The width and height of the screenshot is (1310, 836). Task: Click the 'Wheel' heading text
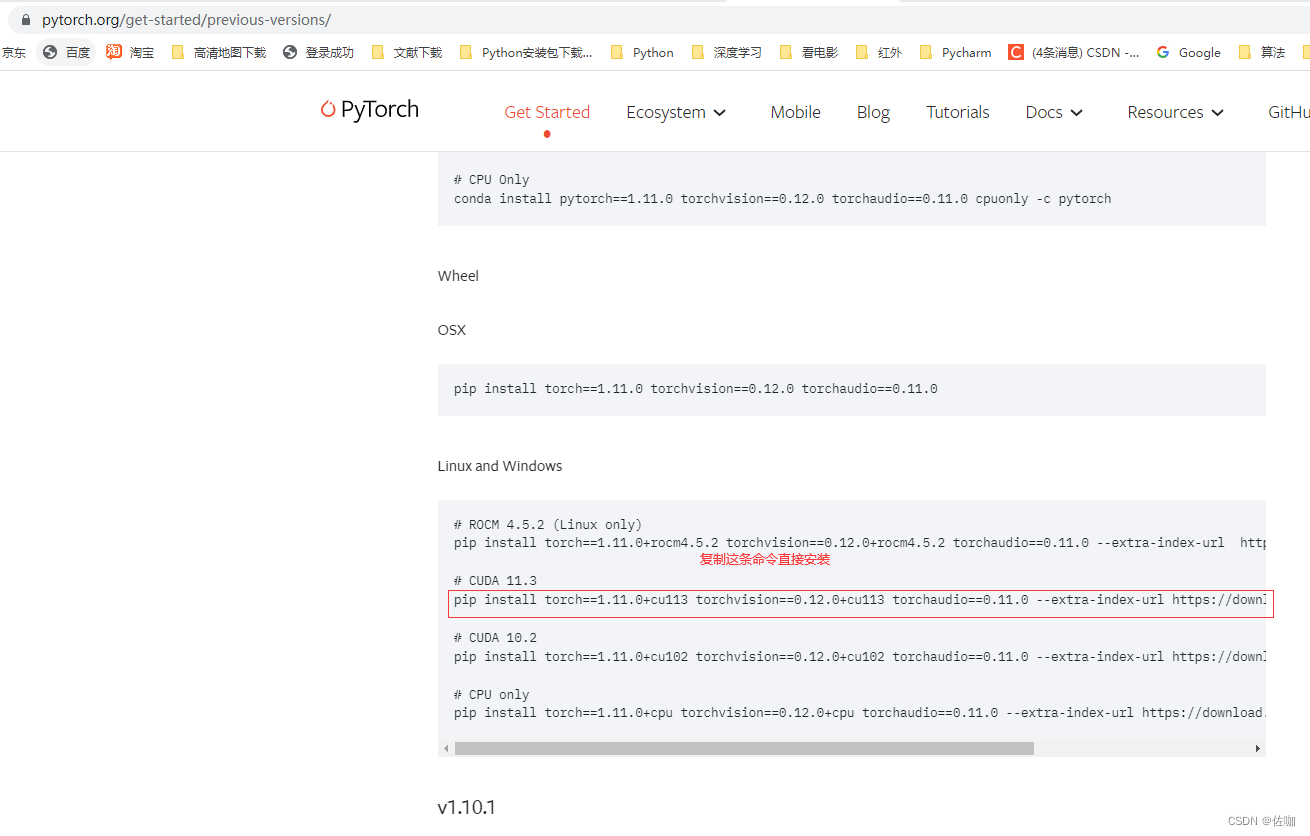coord(458,276)
